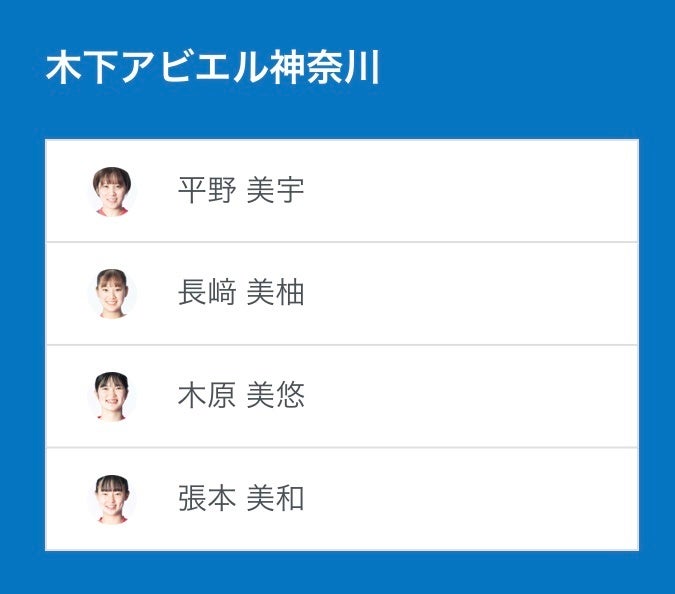The image size is (675, 594).
Task: Open the profile picture next to 長﨑 美柚
Action: coord(112,294)
